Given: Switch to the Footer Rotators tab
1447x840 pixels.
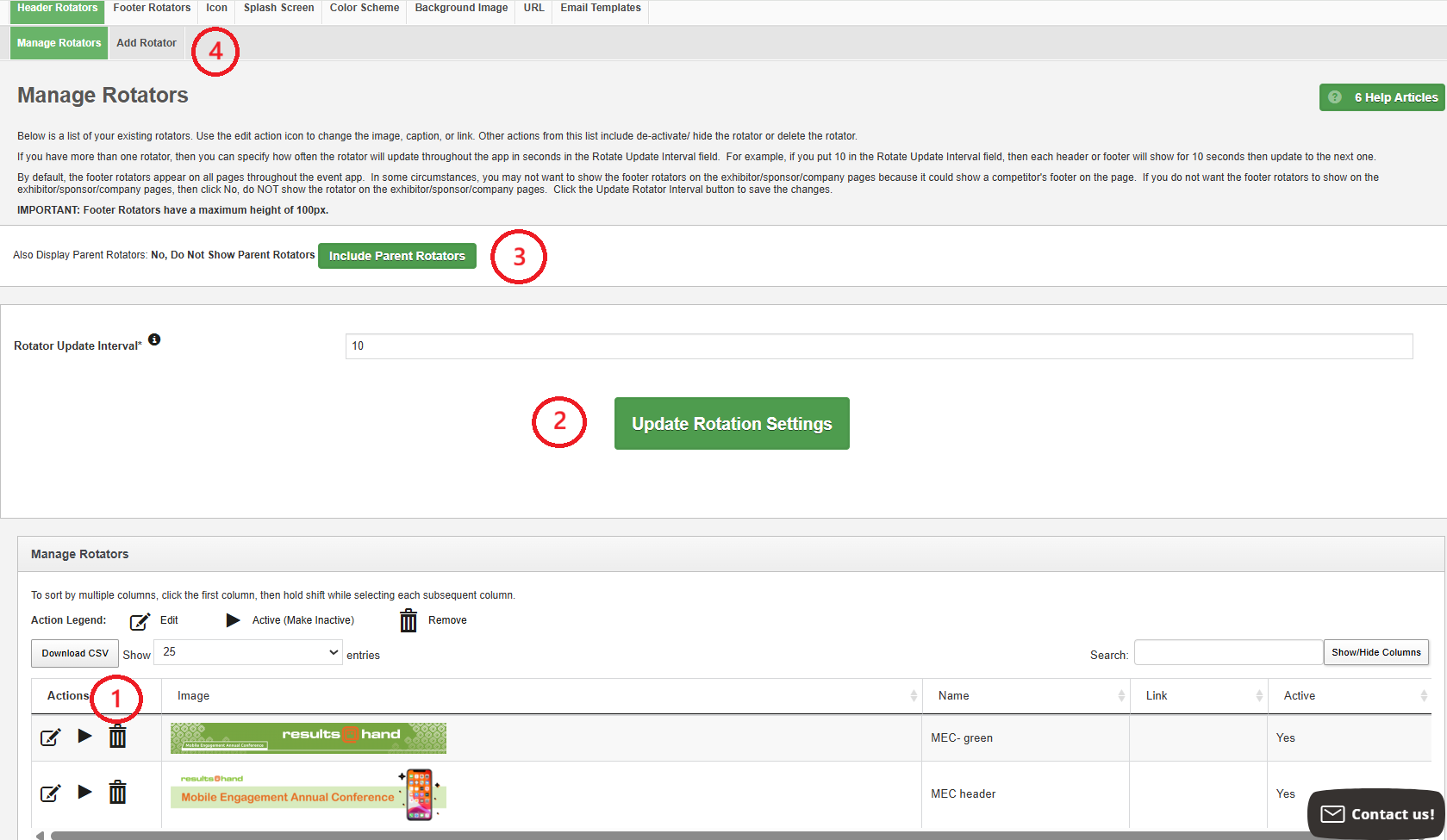Looking at the screenshot, I should click(152, 9).
